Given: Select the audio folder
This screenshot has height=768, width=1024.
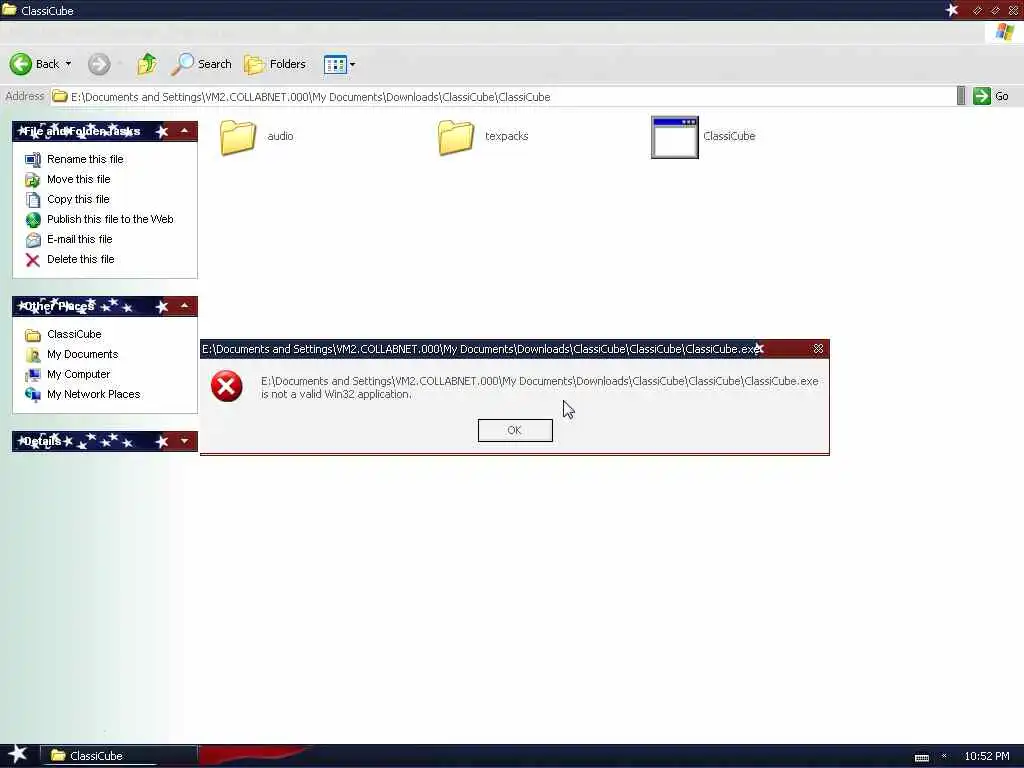Looking at the screenshot, I should click(x=257, y=136).
